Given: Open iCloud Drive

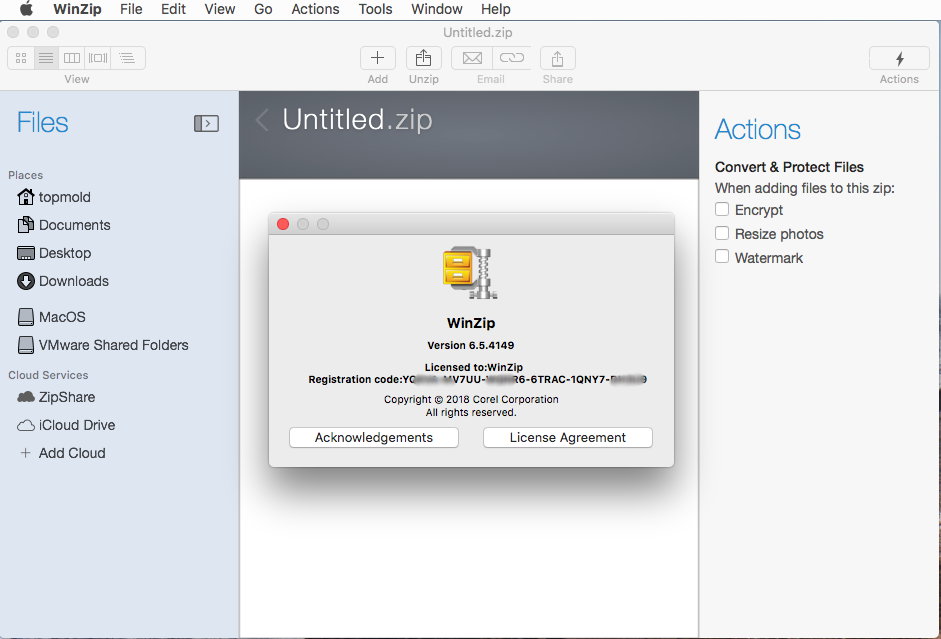Looking at the screenshot, I should click(x=66, y=425).
